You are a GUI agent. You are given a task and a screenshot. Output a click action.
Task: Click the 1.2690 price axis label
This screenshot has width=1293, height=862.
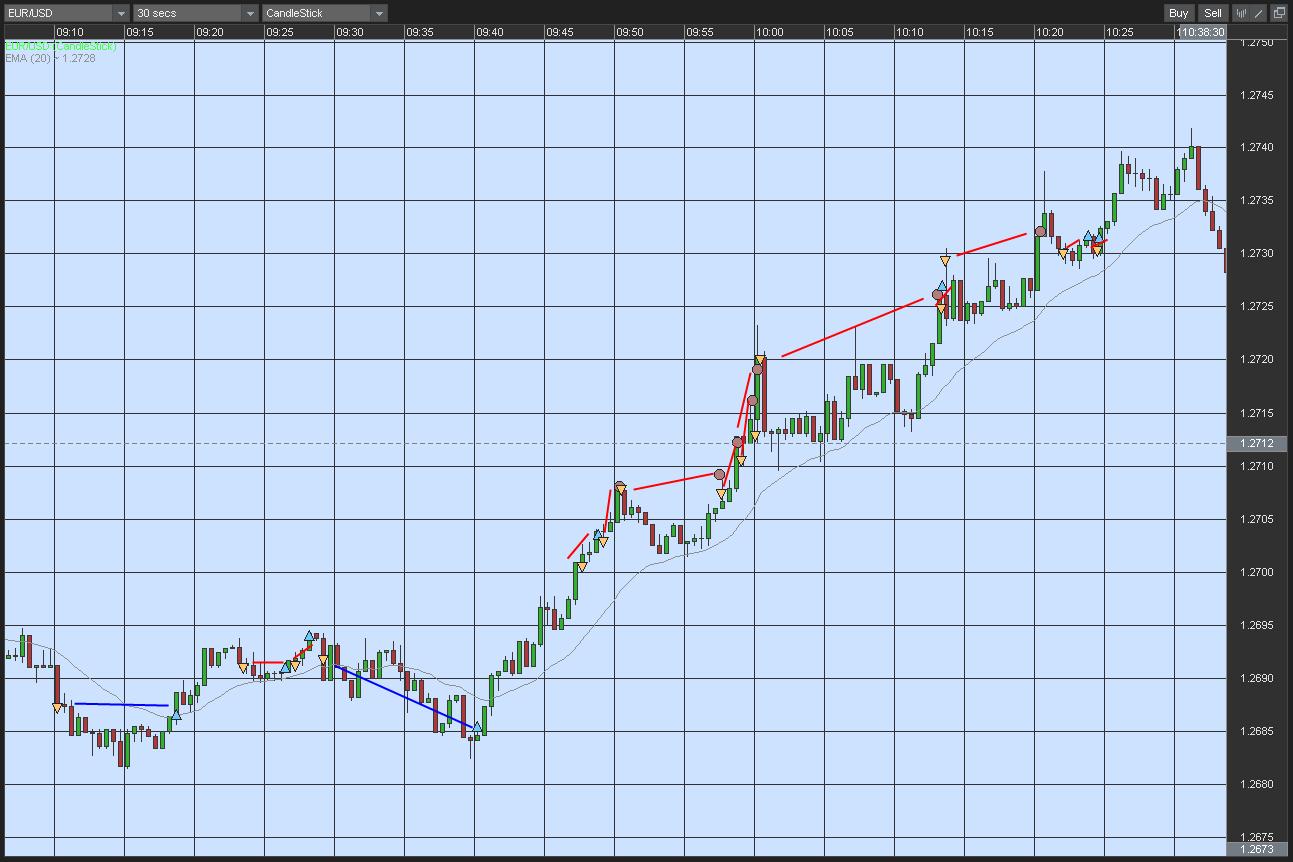[x=1256, y=679]
